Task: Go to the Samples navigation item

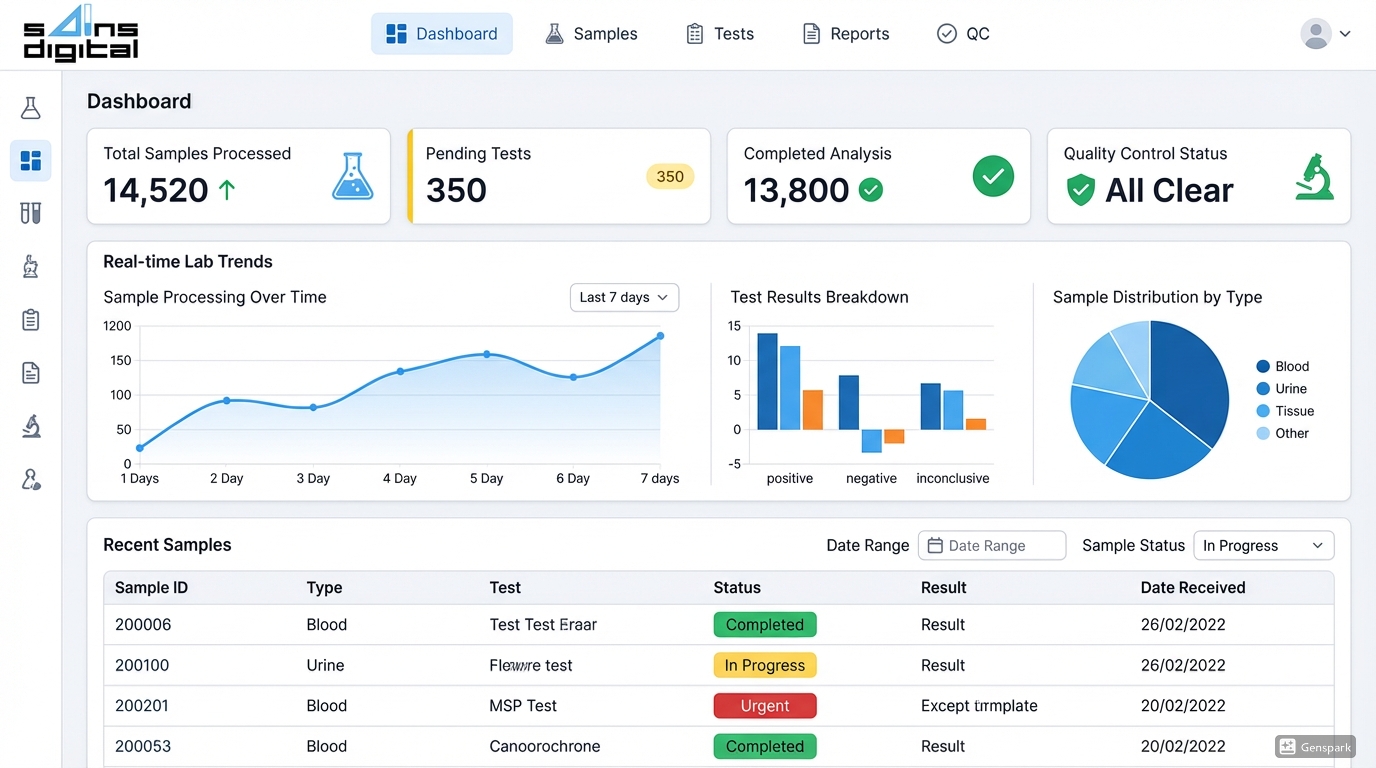Action: [591, 33]
